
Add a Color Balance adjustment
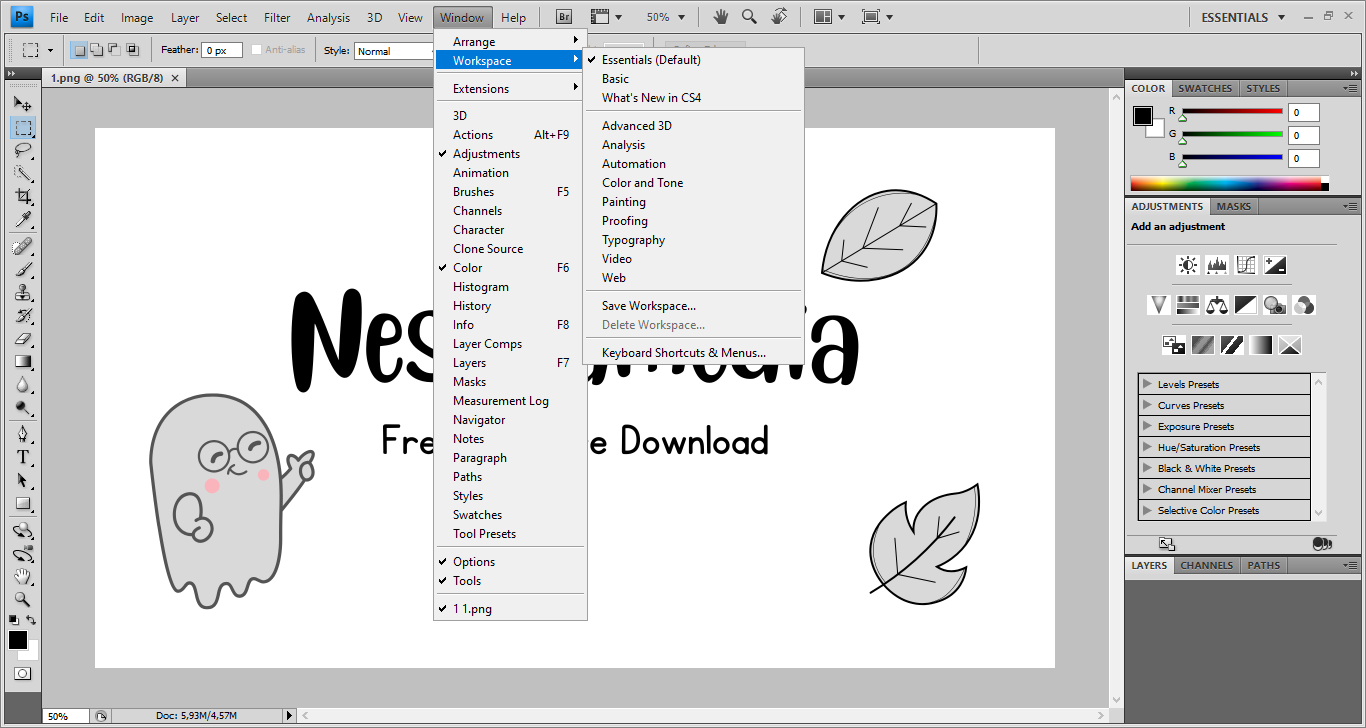[x=1216, y=305]
